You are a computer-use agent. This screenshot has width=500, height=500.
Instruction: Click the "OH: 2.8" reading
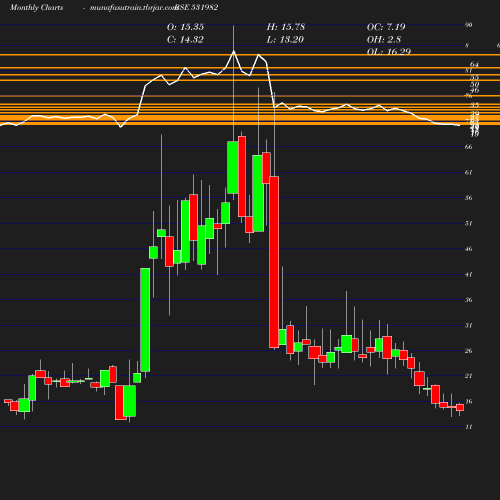(384, 40)
